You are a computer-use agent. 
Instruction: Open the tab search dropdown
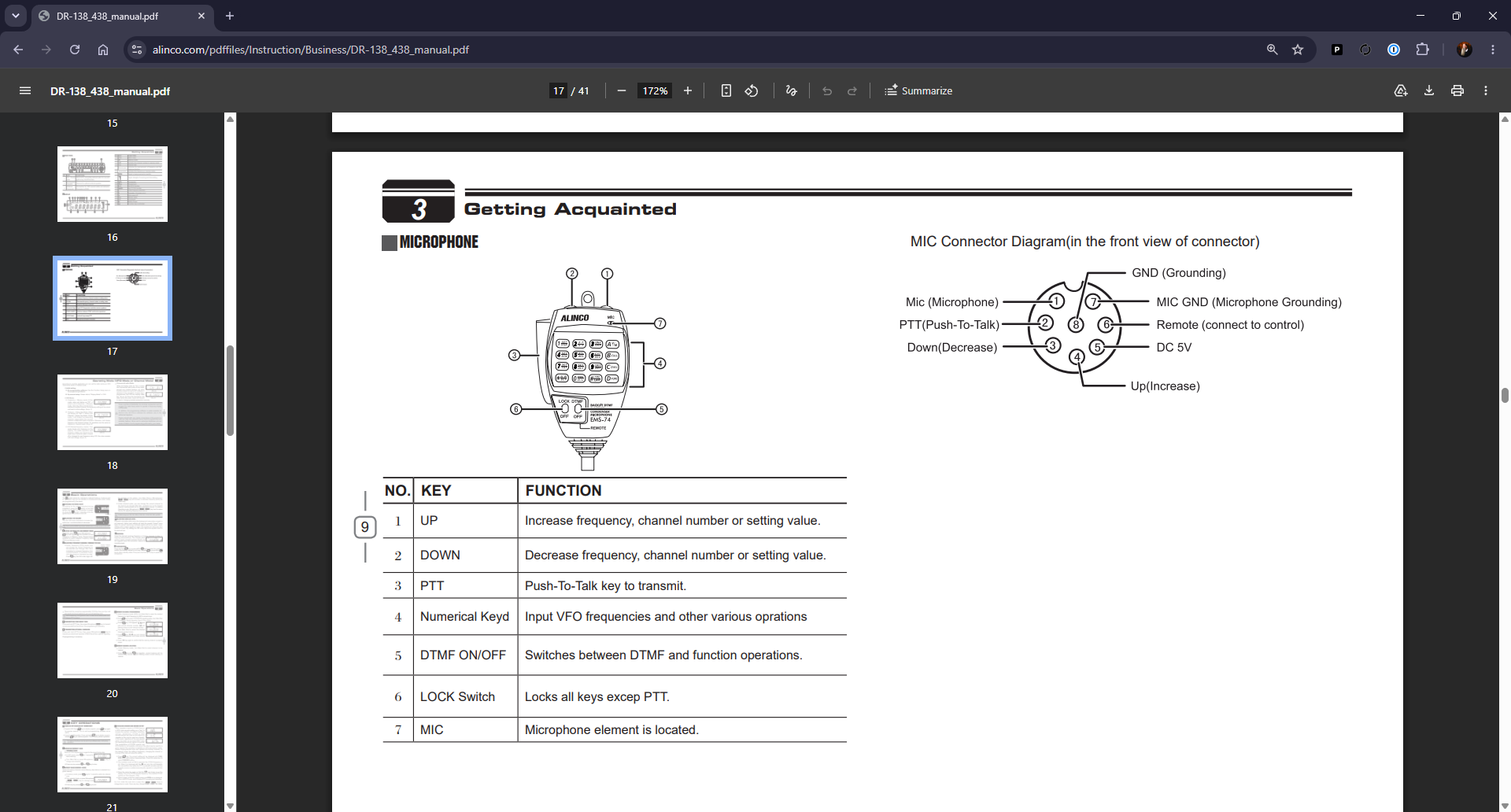pos(16,16)
